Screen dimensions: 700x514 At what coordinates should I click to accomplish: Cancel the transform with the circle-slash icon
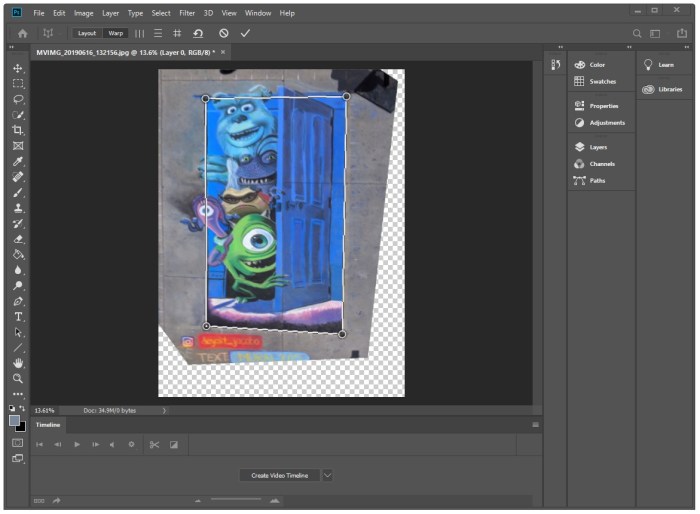224,33
